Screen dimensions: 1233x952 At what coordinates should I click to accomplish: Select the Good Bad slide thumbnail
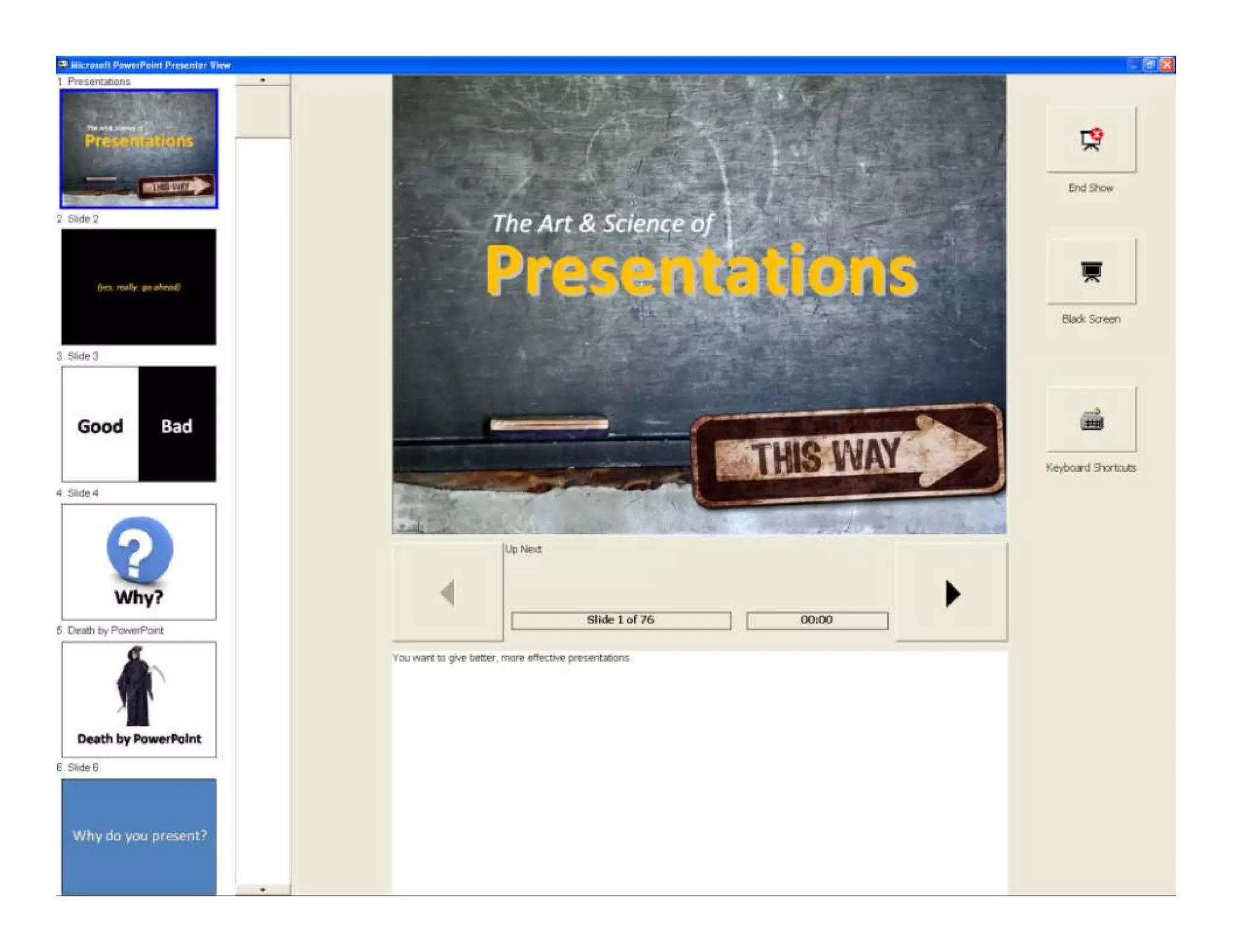[138, 424]
